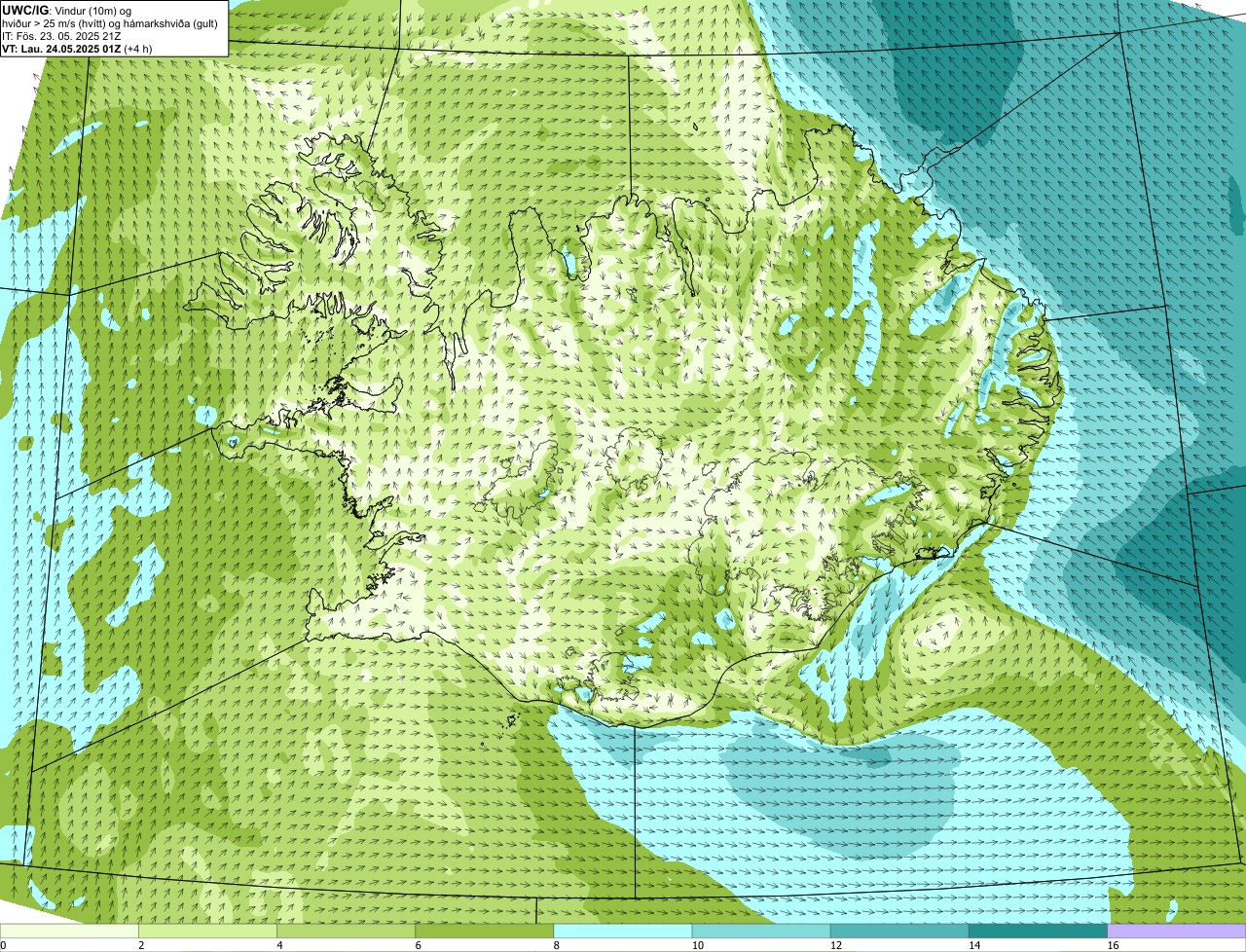The image size is (1246, 952).
Task: Click the scale label "2" under the color bar
Action: tap(141, 945)
